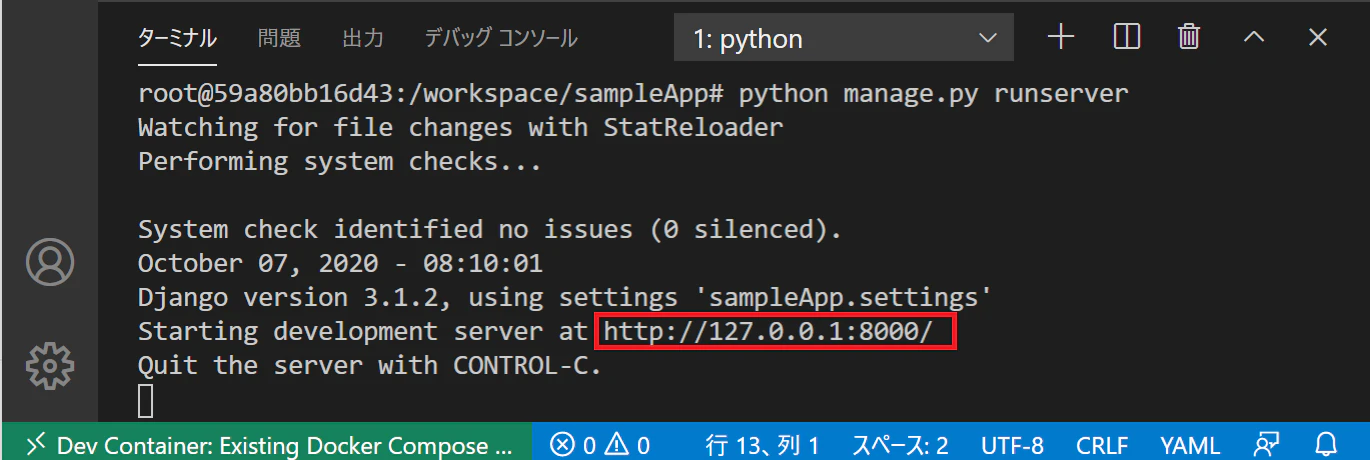Open the Accounts icon in activity bar
This screenshot has height=460, width=1370.
49,262
